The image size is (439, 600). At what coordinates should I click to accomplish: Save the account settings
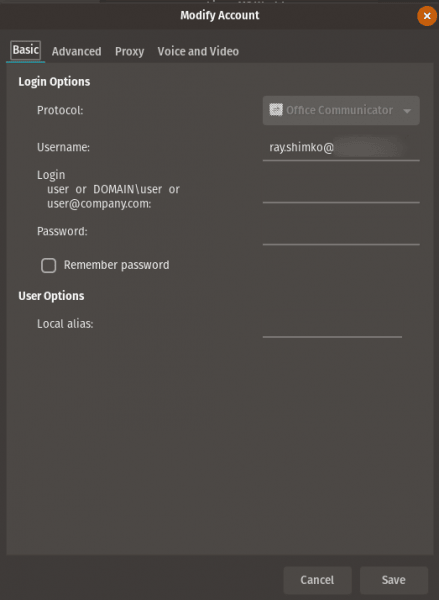coord(393,580)
